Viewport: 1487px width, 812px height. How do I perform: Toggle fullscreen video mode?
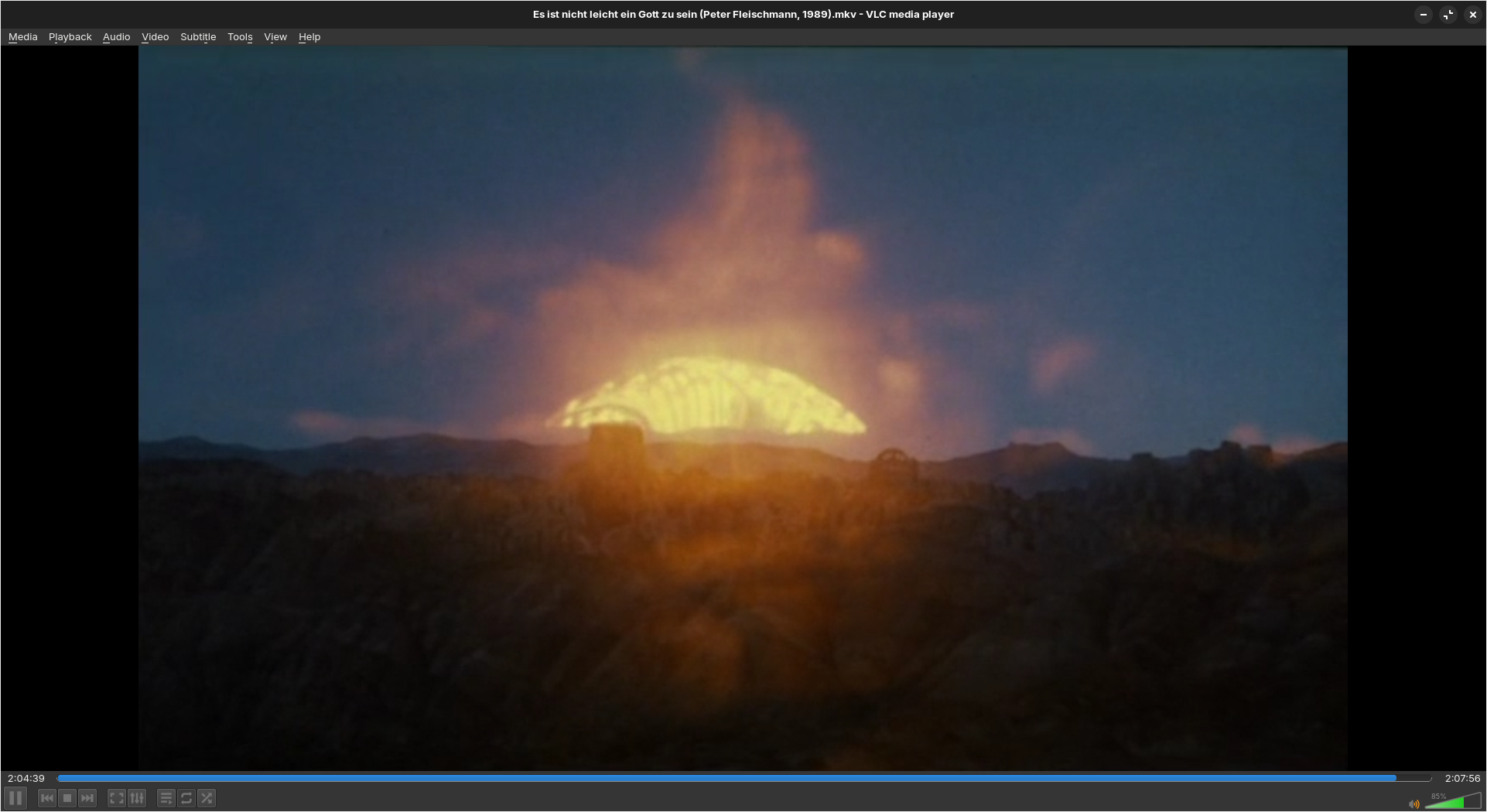pyautogui.click(x=117, y=798)
